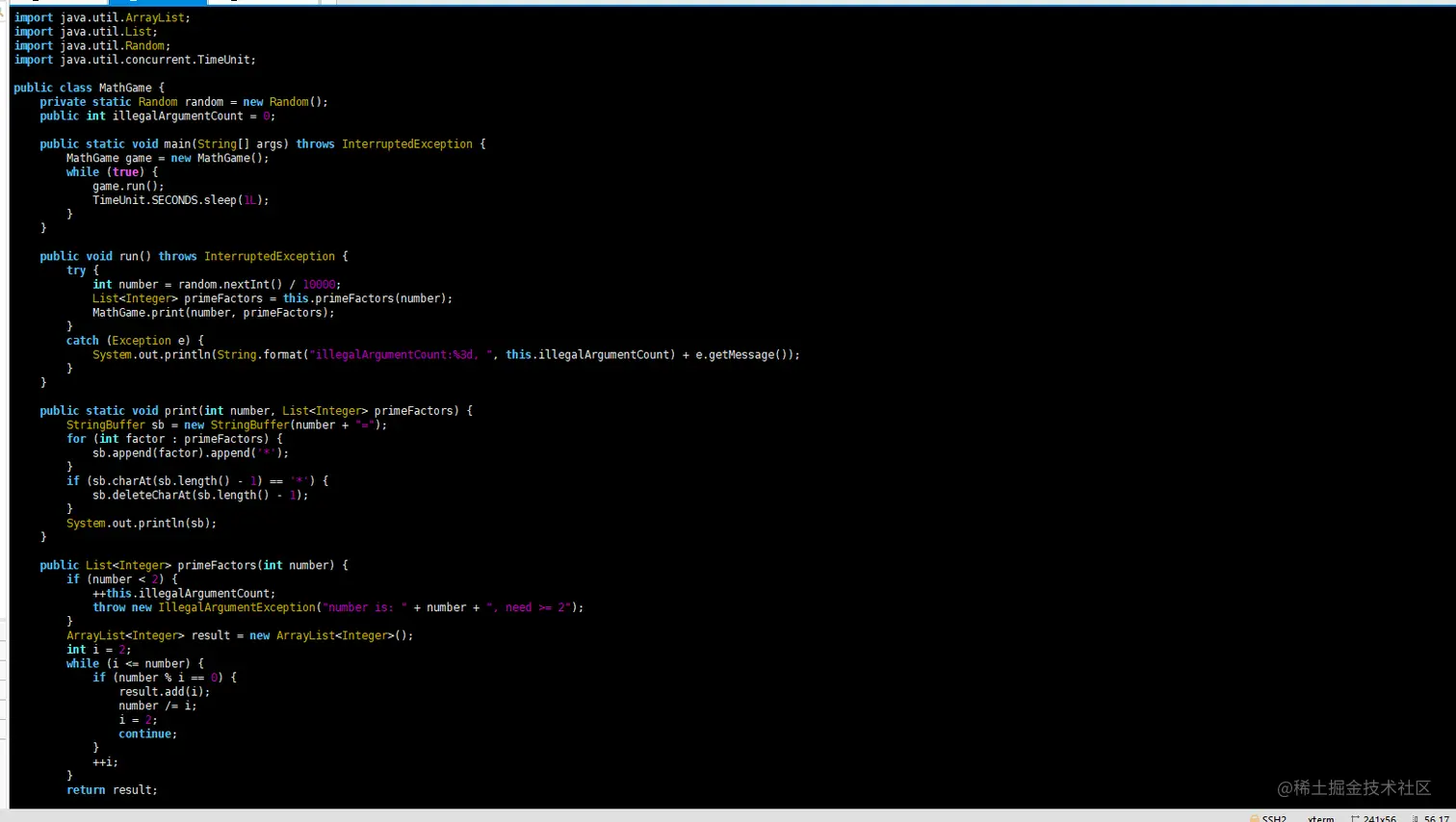Image resolution: width=1456 pixels, height=822 pixels.
Task: Click the 'if (number < 2) {' line
Action: click(x=121, y=579)
